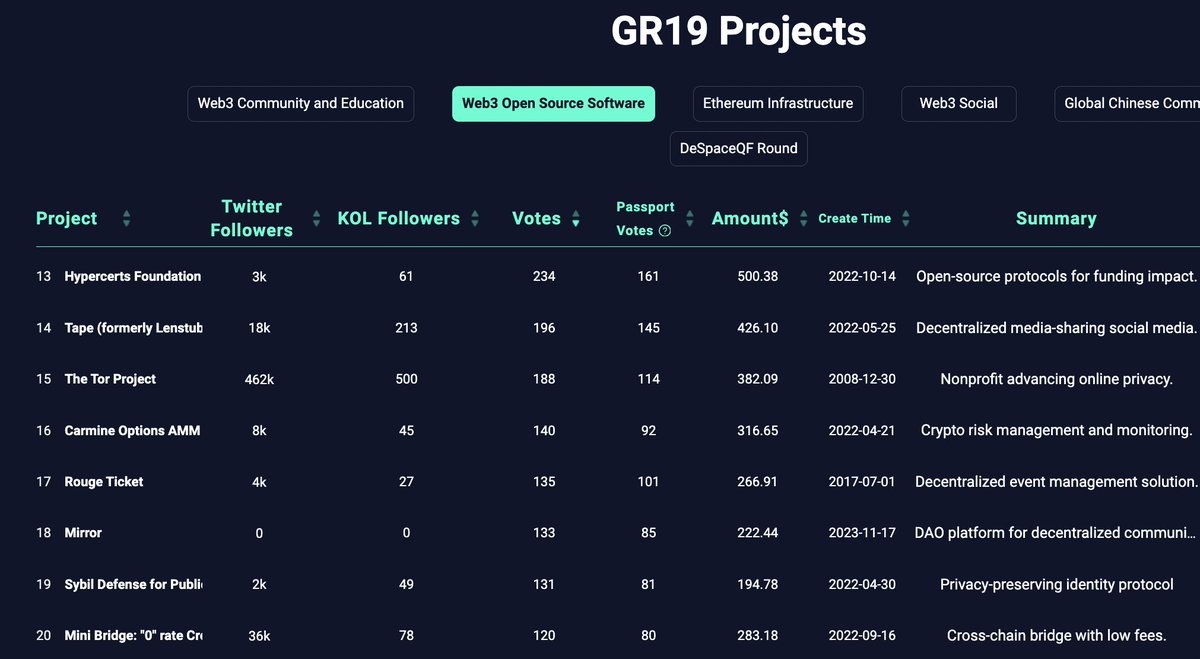
Task: Open Carmine Options AMM project
Action: (132, 430)
